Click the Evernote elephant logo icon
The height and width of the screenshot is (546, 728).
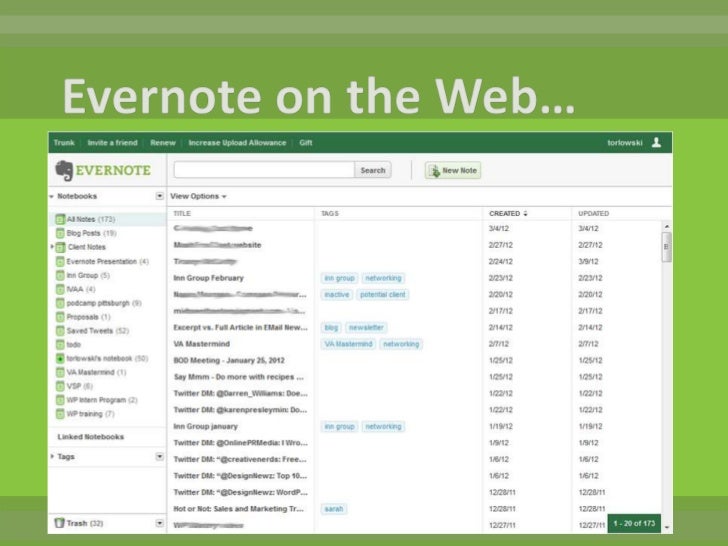65,170
